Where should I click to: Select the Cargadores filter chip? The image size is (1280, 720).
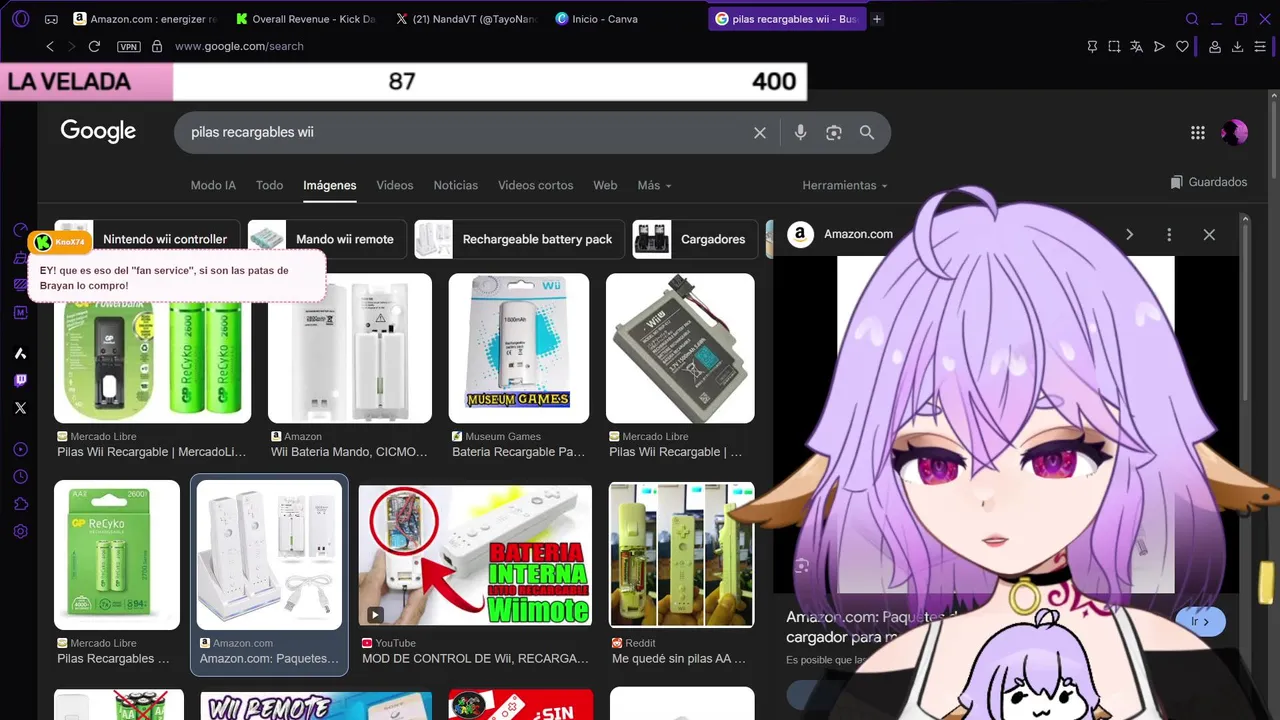tap(695, 239)
